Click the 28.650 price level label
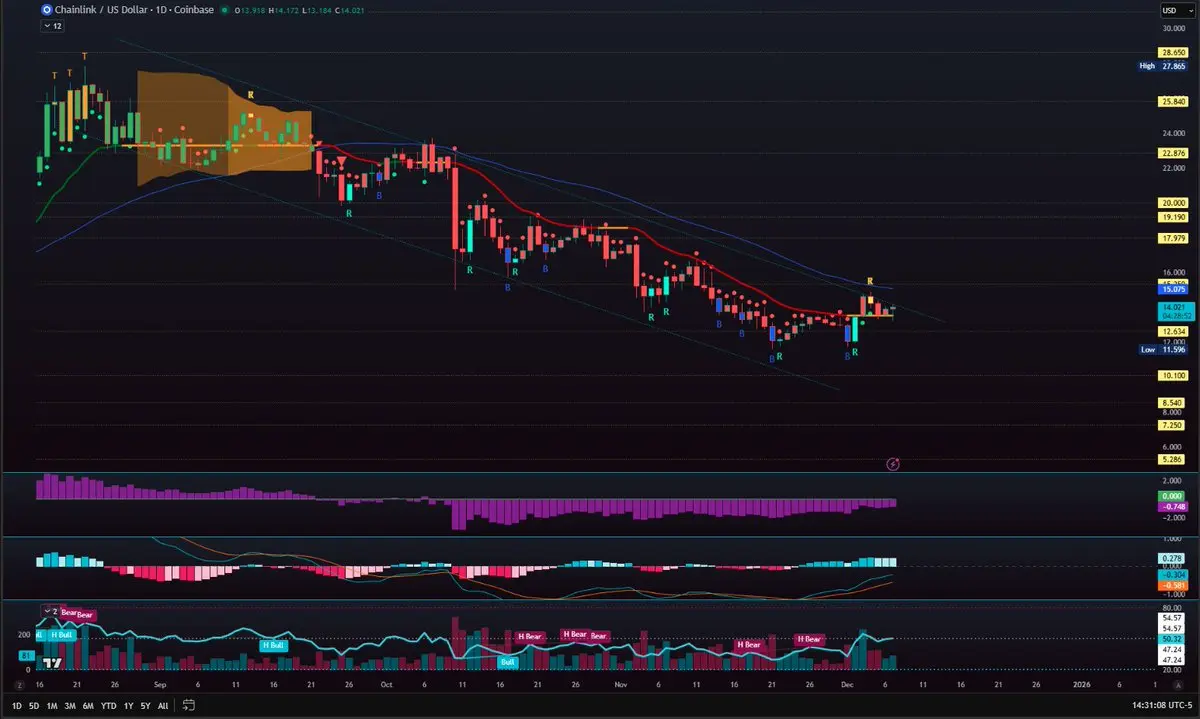 pyautogui.click(x=1172, y=52)
